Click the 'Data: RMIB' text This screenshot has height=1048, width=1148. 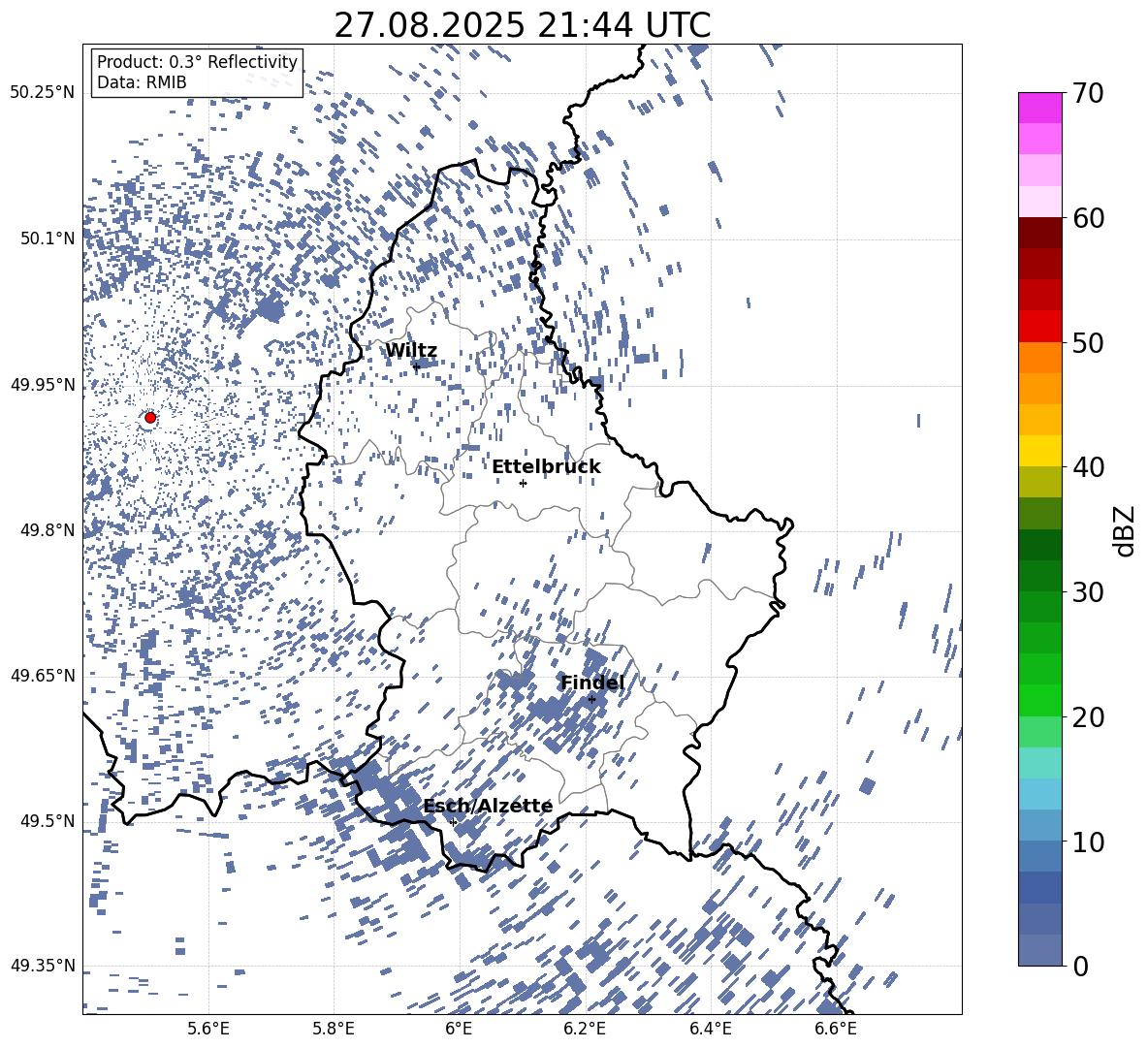click(x=142, y=82)
